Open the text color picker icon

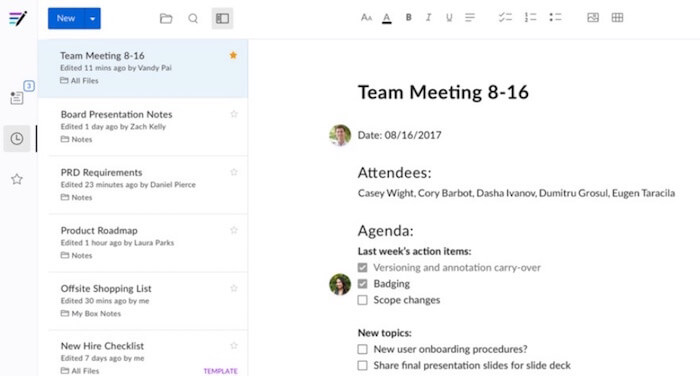coord(387,18)
